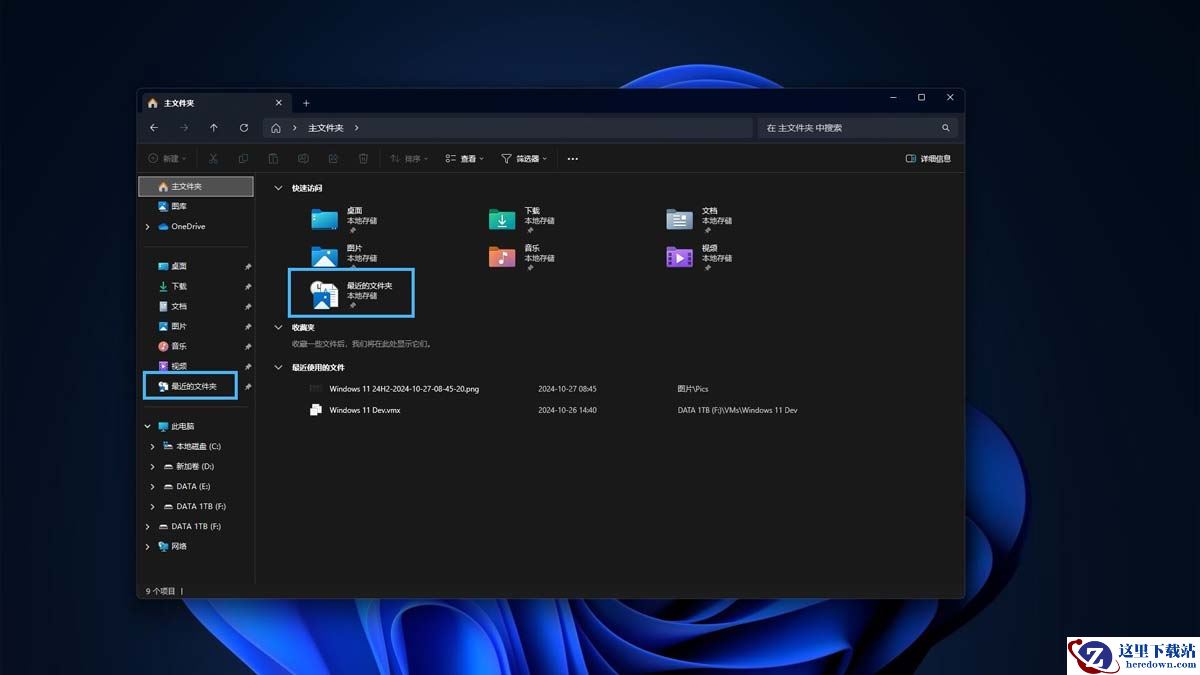The width and height of the screenshot is (1200, 675).
Task: Expand the 本地磁盘 (C:) chevron
Action: [153, 446]
